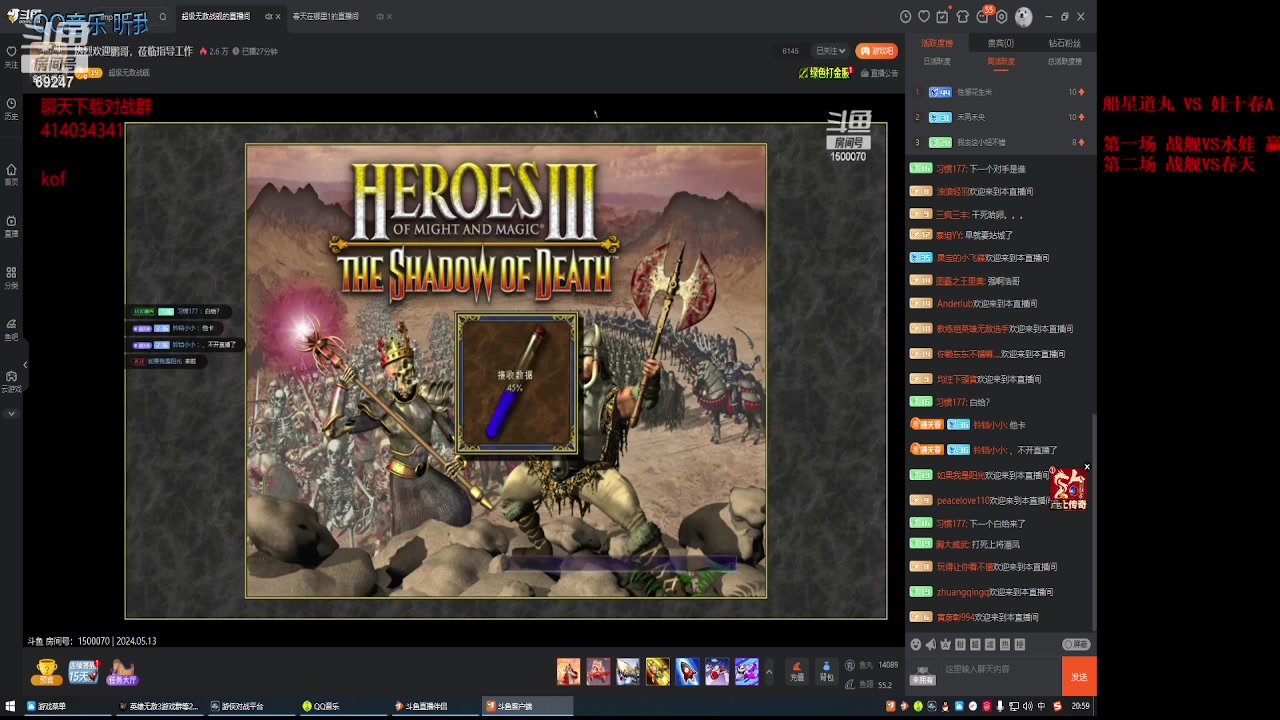This screenshot has height=720, width=1280.
Task: Click chat message 下一个白给来了
Action: (997, 524)
